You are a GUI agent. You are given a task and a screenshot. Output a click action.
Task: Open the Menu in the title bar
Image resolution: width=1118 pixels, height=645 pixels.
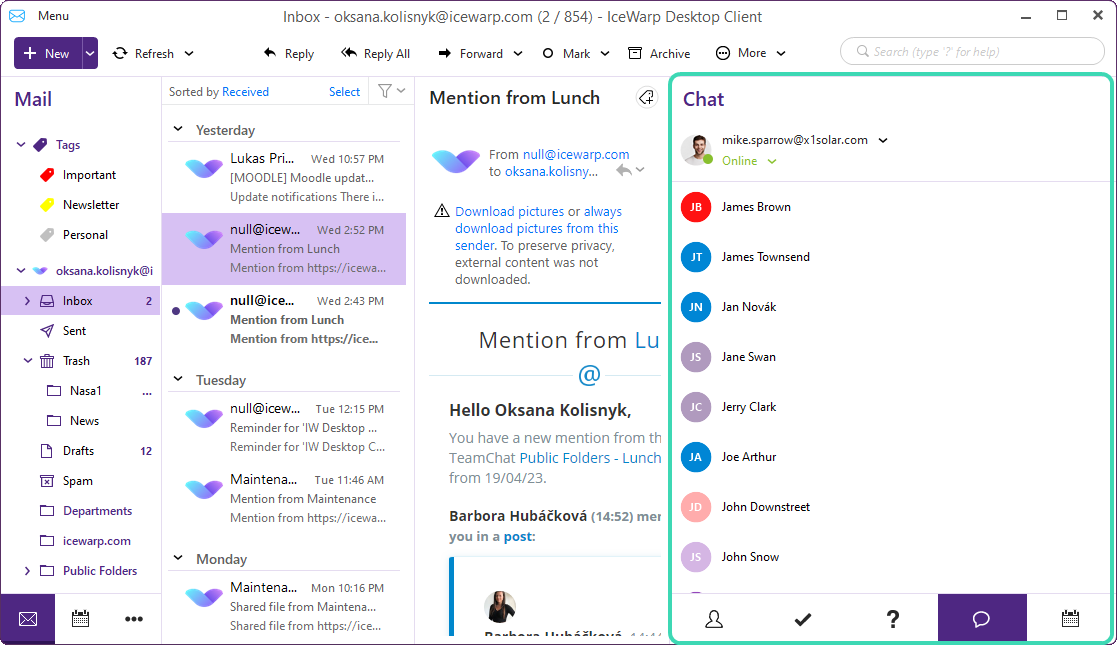(53, 16)
